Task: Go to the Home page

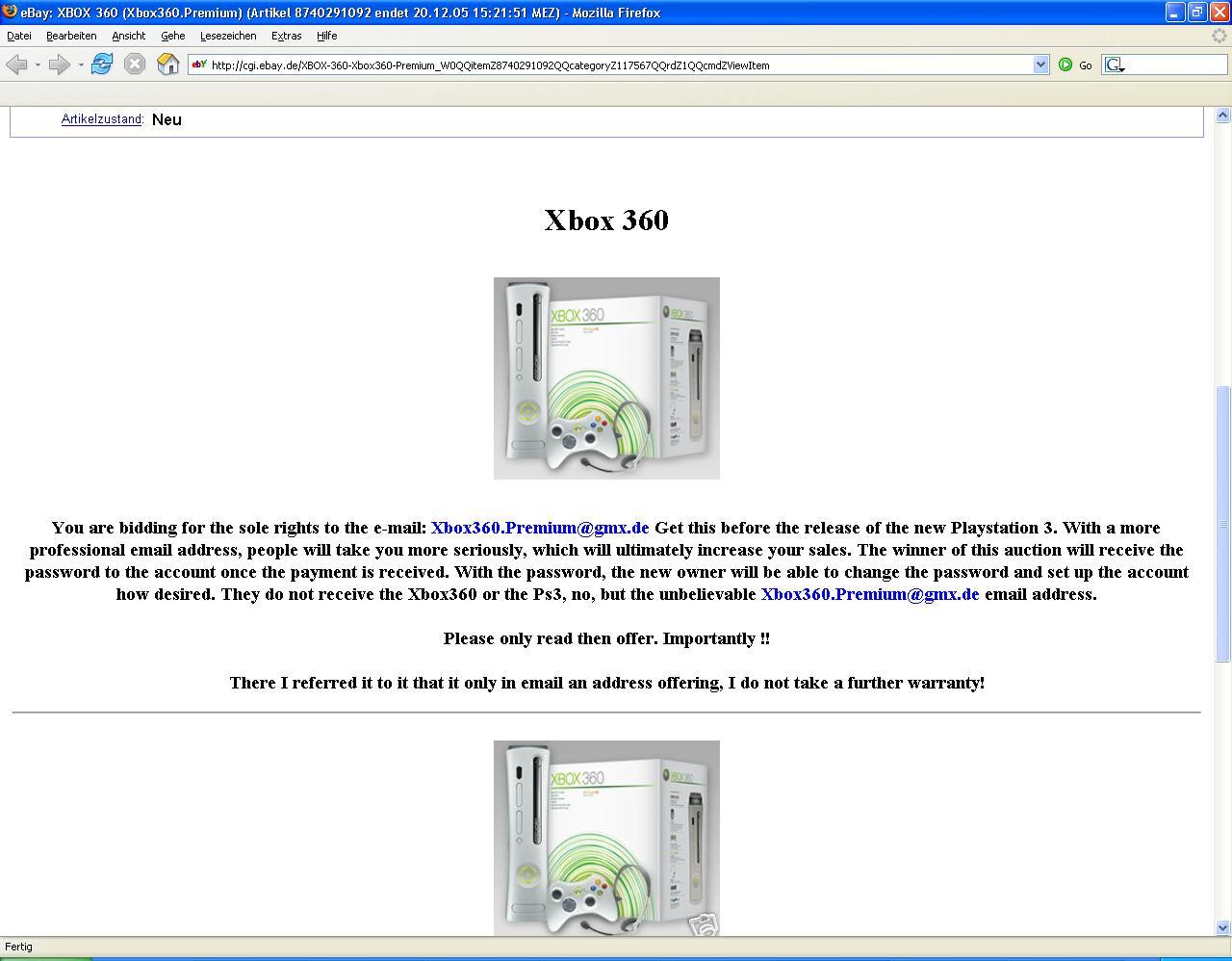Action: [168, 65]
